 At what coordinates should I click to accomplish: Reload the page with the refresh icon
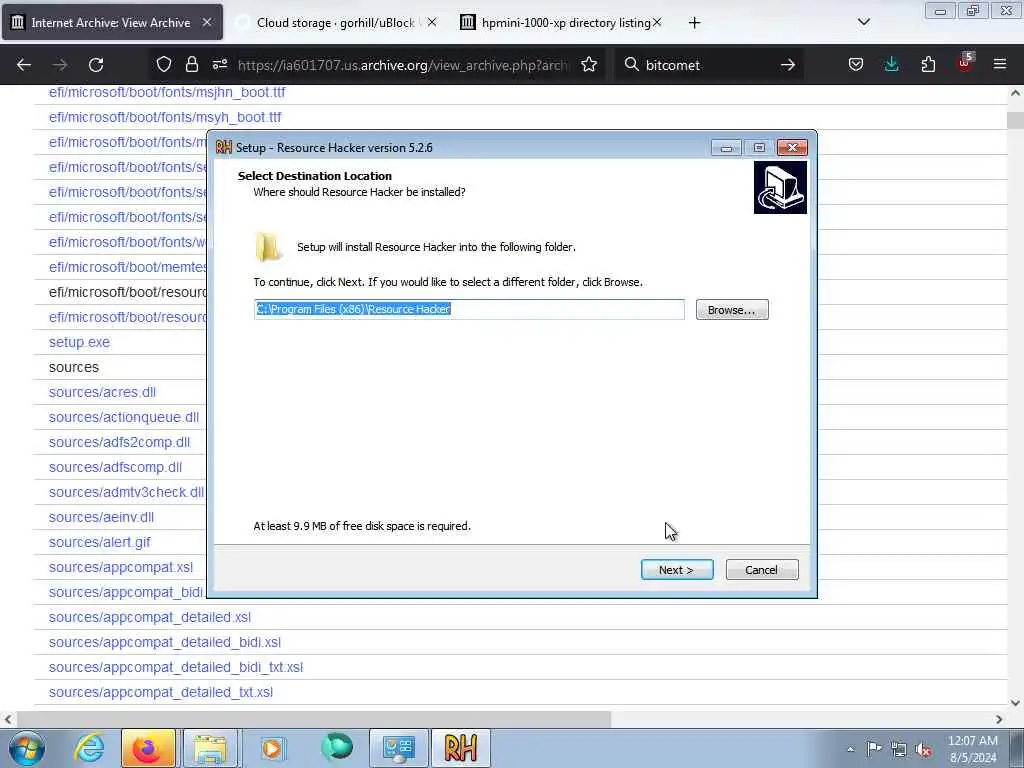pyautogui.click(x=96, y=65)
